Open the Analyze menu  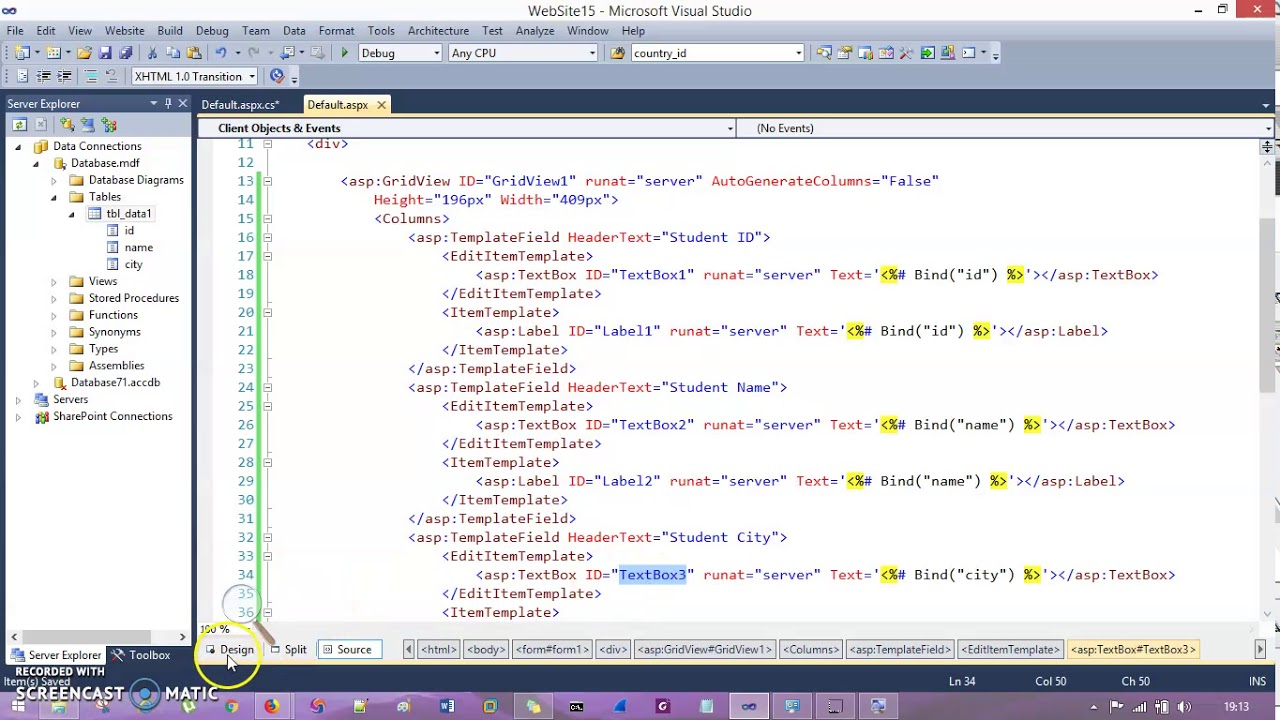click(535, 31)
